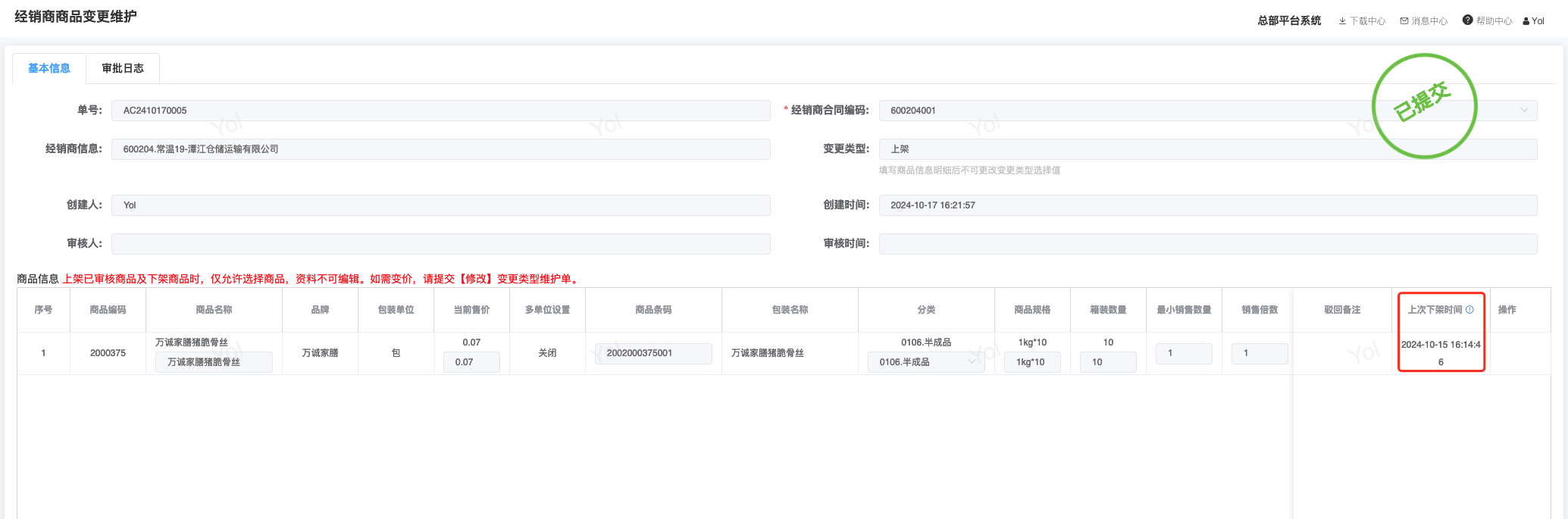Click the 销售倍数 input field

click(x=1260, y=353)
